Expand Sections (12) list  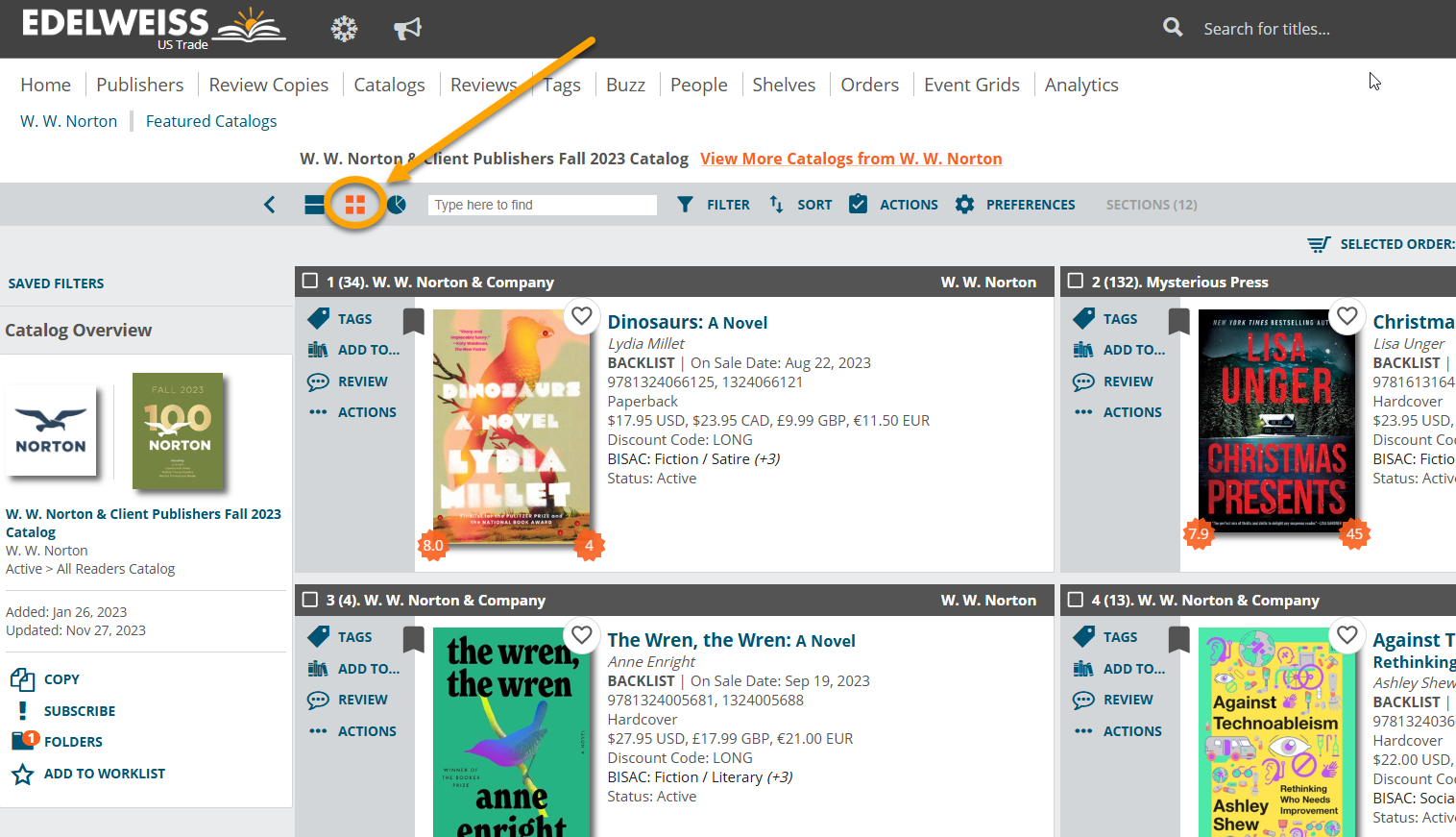(x=1151, y=205)
